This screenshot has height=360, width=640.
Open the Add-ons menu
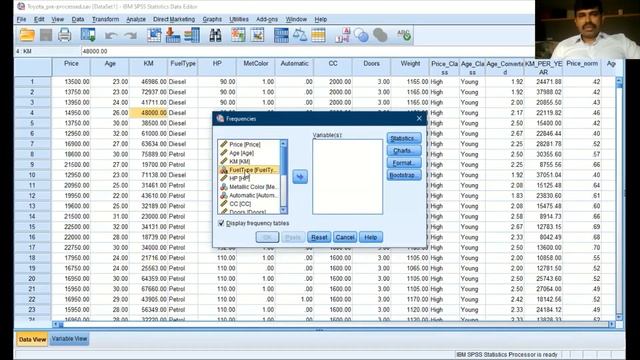[267, 19]
